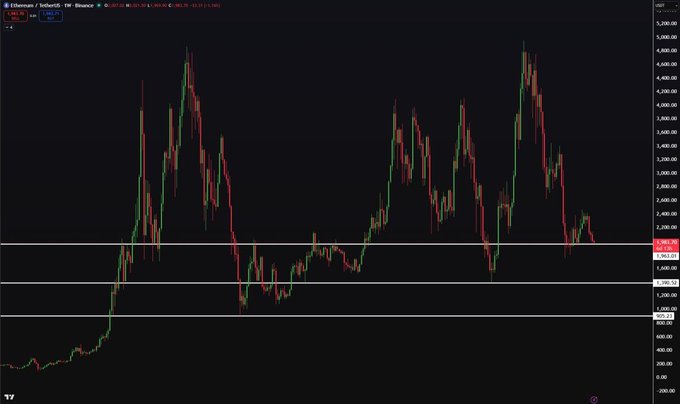Click the 1,390.52 price axis label
The width and height of the screenshot is (680, 404).
point(666,283)
